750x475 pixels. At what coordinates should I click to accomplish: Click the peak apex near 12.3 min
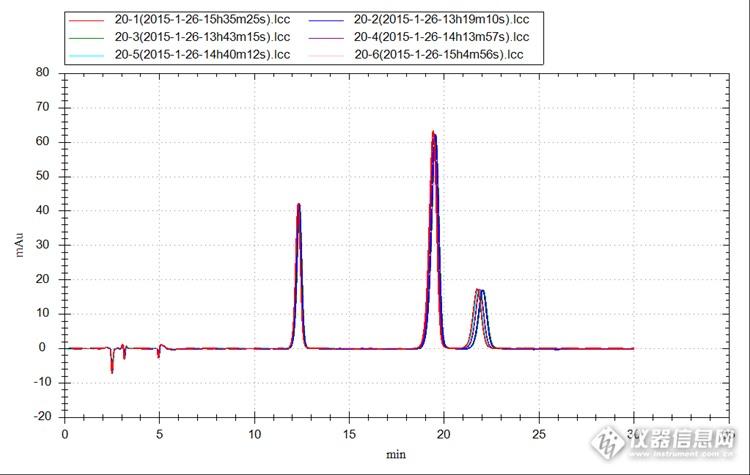298,205
